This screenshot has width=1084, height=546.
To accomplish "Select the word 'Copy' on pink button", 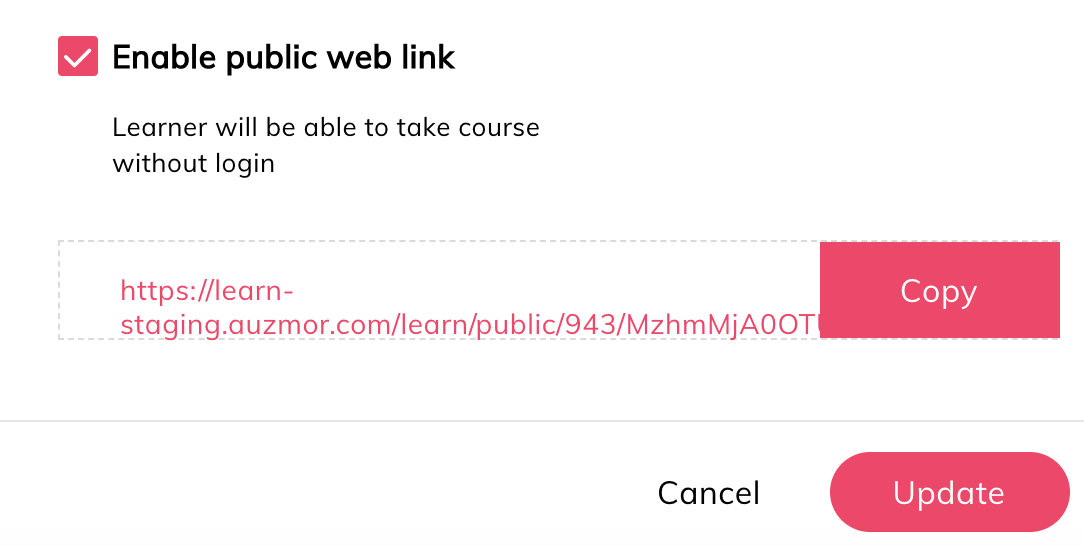I will (939, 292).
